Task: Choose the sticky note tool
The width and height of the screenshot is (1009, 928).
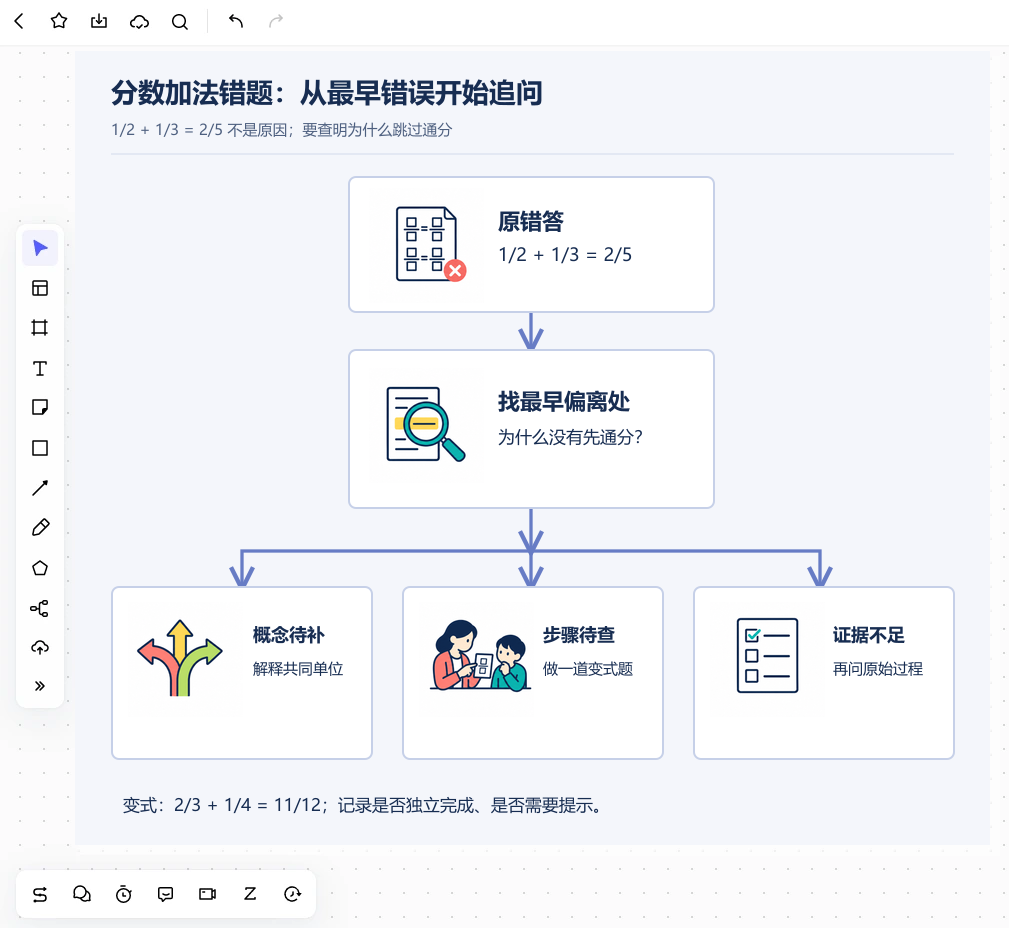Action: coord(40,407)
